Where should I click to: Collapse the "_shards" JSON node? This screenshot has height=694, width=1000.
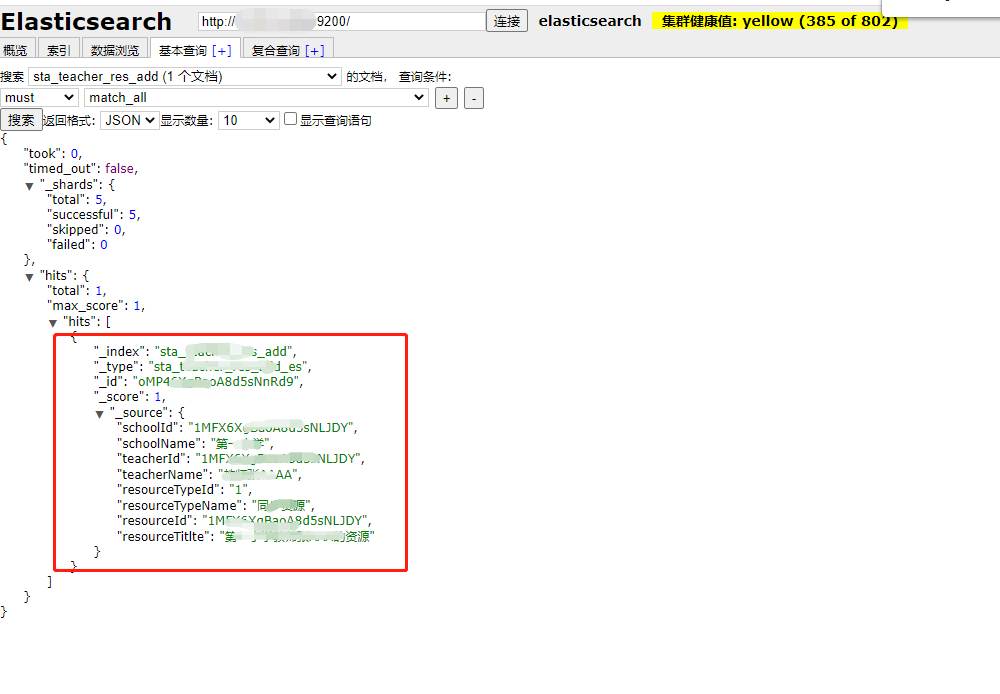pyautogui.click(x=29, y=186)
